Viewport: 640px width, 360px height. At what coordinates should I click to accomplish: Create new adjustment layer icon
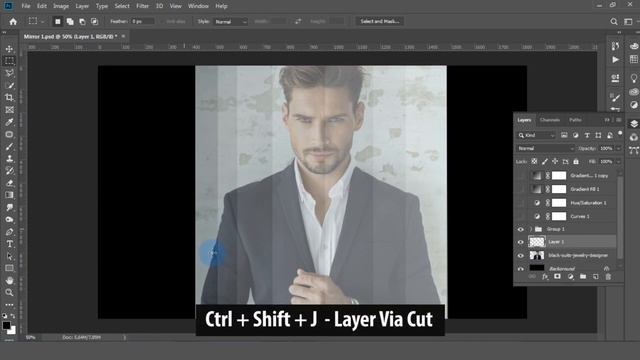[x=570, y=277]
